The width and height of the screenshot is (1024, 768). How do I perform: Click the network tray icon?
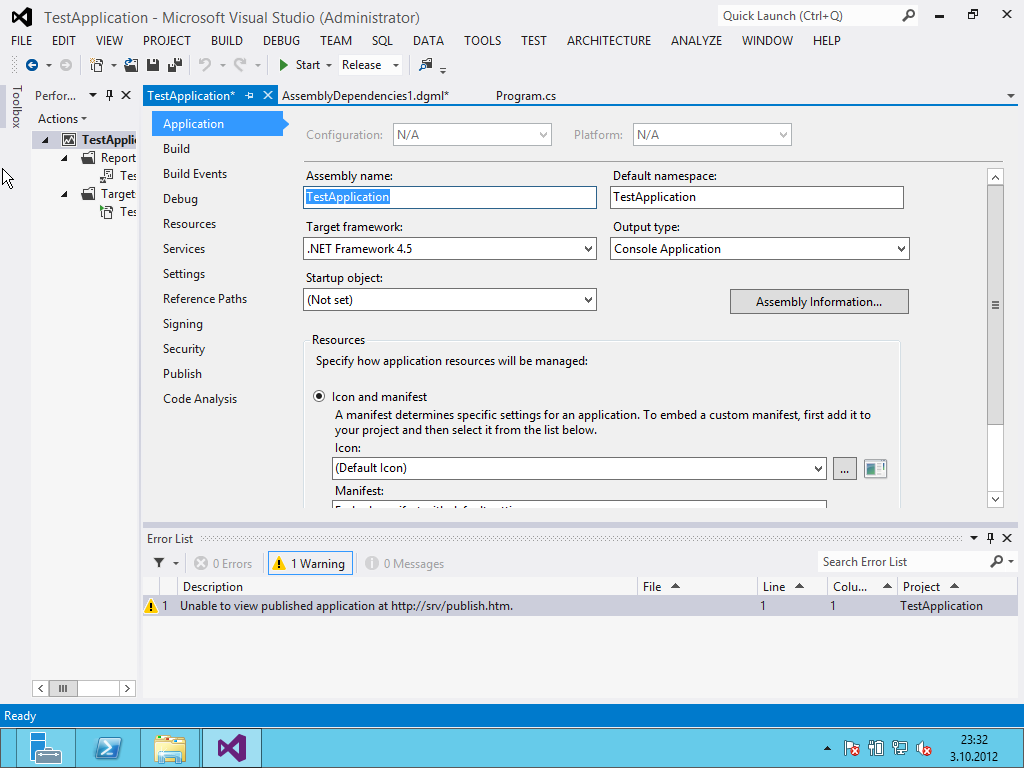point(899,748)
